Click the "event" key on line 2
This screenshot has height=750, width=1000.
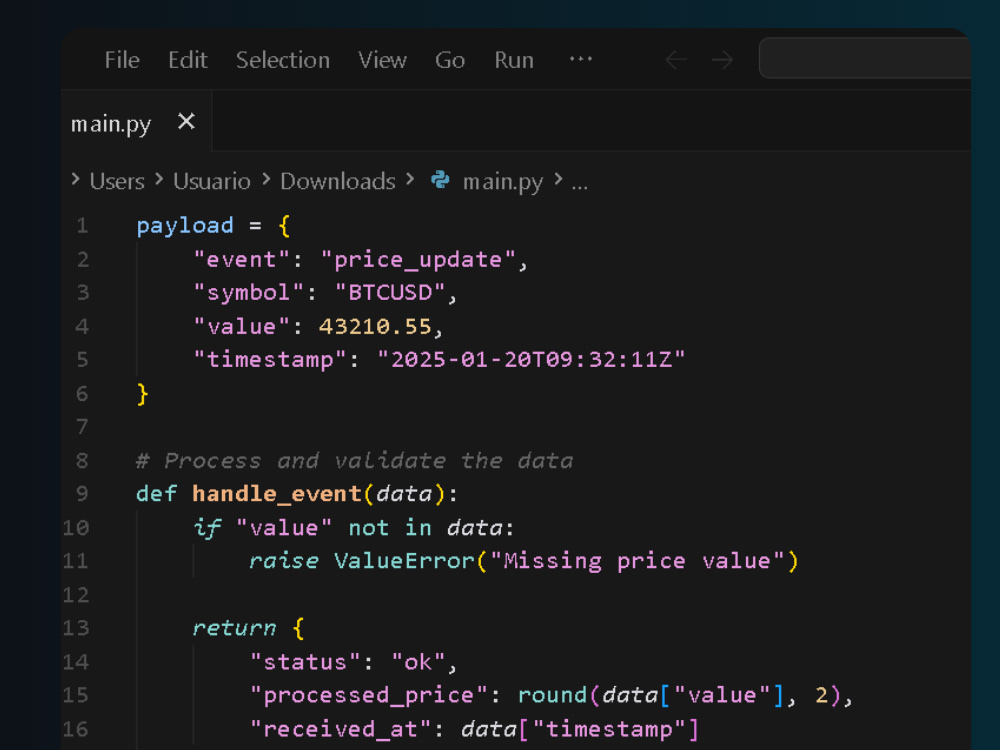[x=242, y=260]
